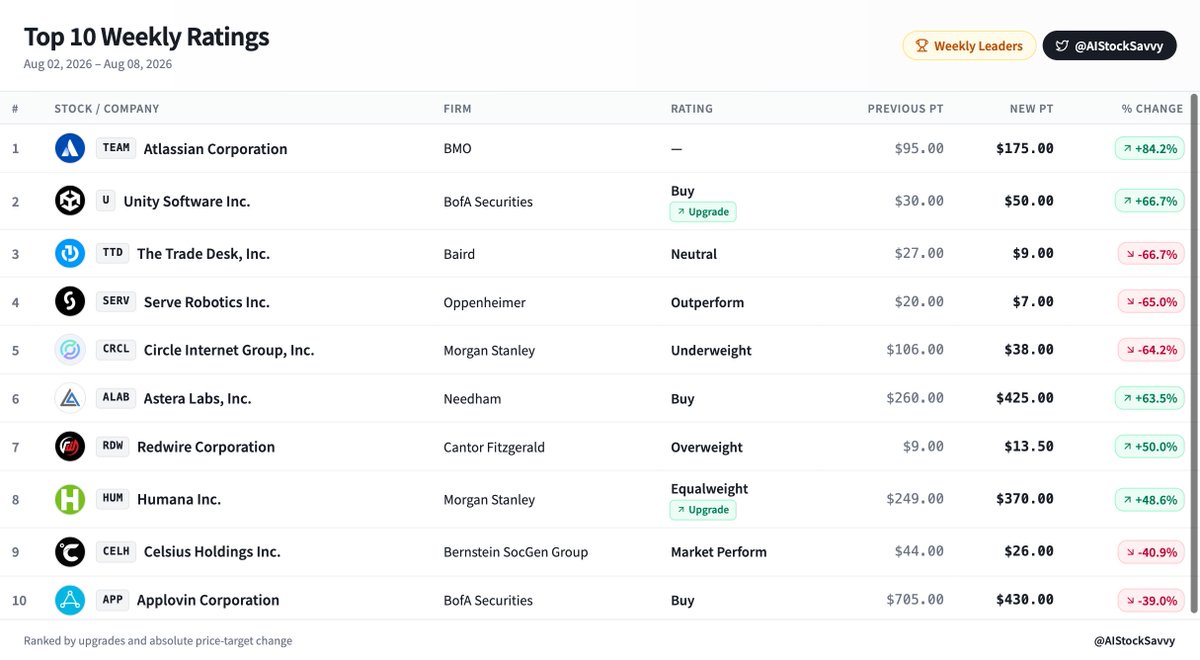
Task: Click the Astera Labs logo icon
Action: point(70,398)
